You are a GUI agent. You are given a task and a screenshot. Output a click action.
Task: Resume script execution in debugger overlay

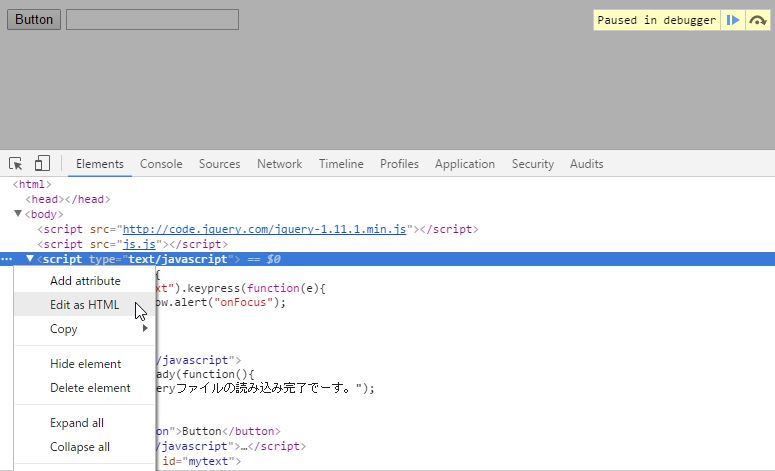tap(732, 20)
